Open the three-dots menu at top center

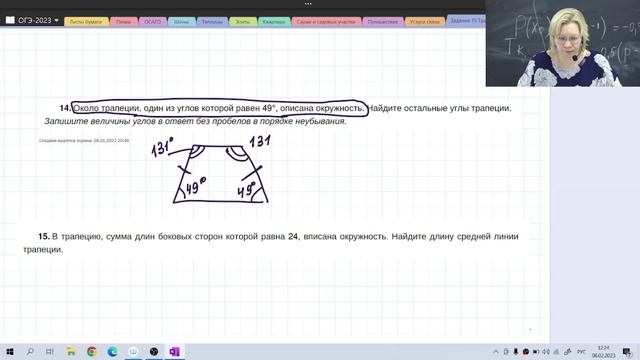click(308, 4)
